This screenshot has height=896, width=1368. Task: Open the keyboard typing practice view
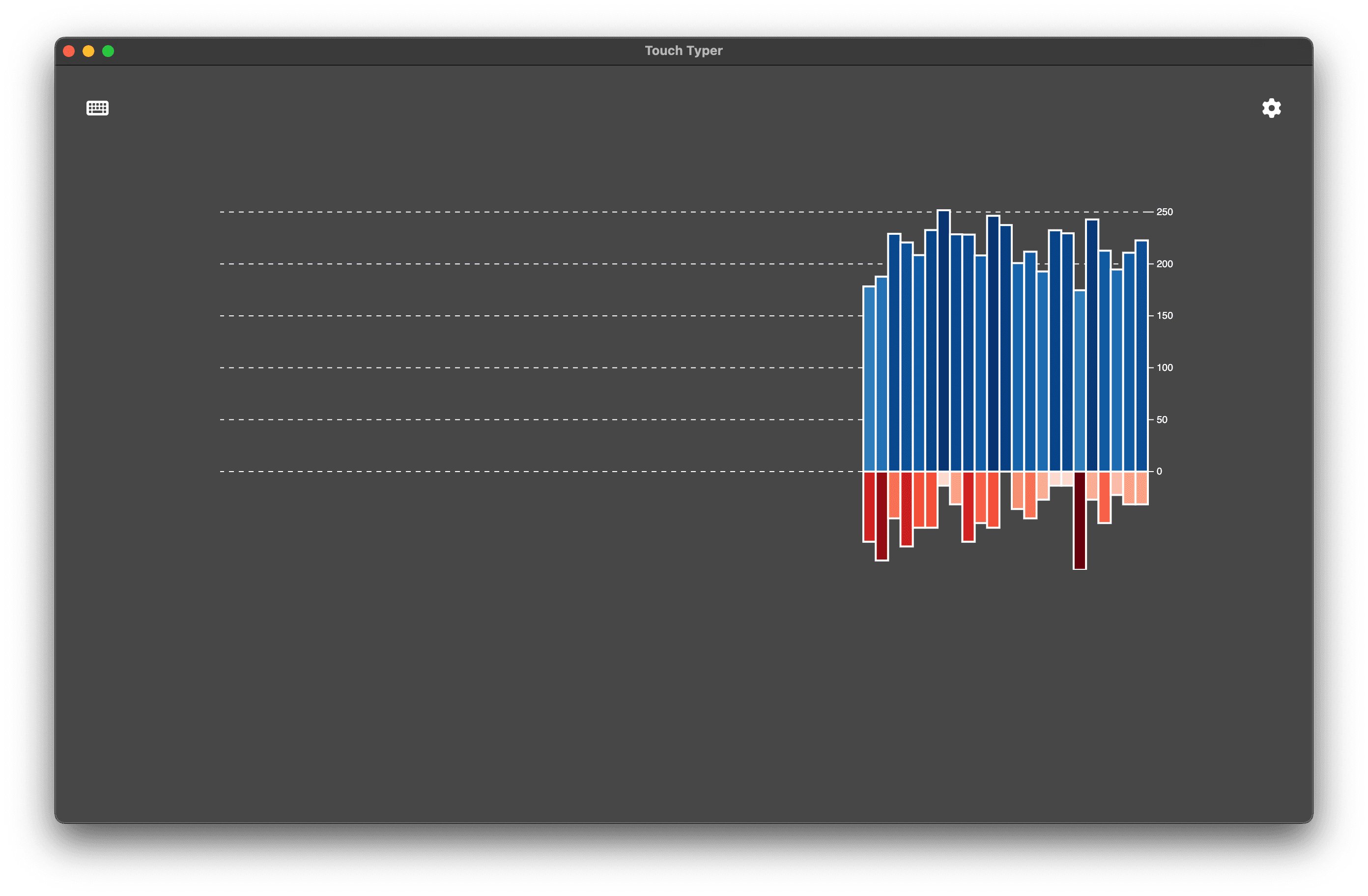[97, 108]
